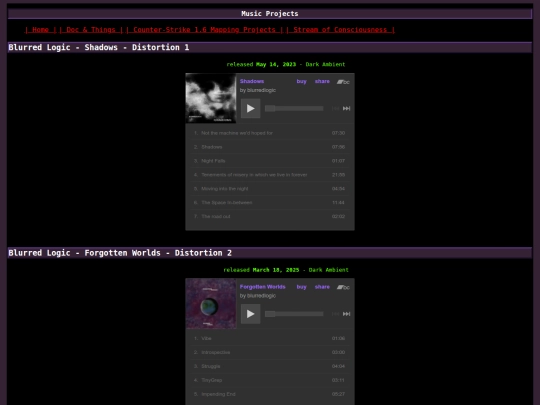Viewport: 540px width, 405px height.
Task: Open Counter-Strike 1.6 Mapping Projects link
Action: click(x=204, y=30)
